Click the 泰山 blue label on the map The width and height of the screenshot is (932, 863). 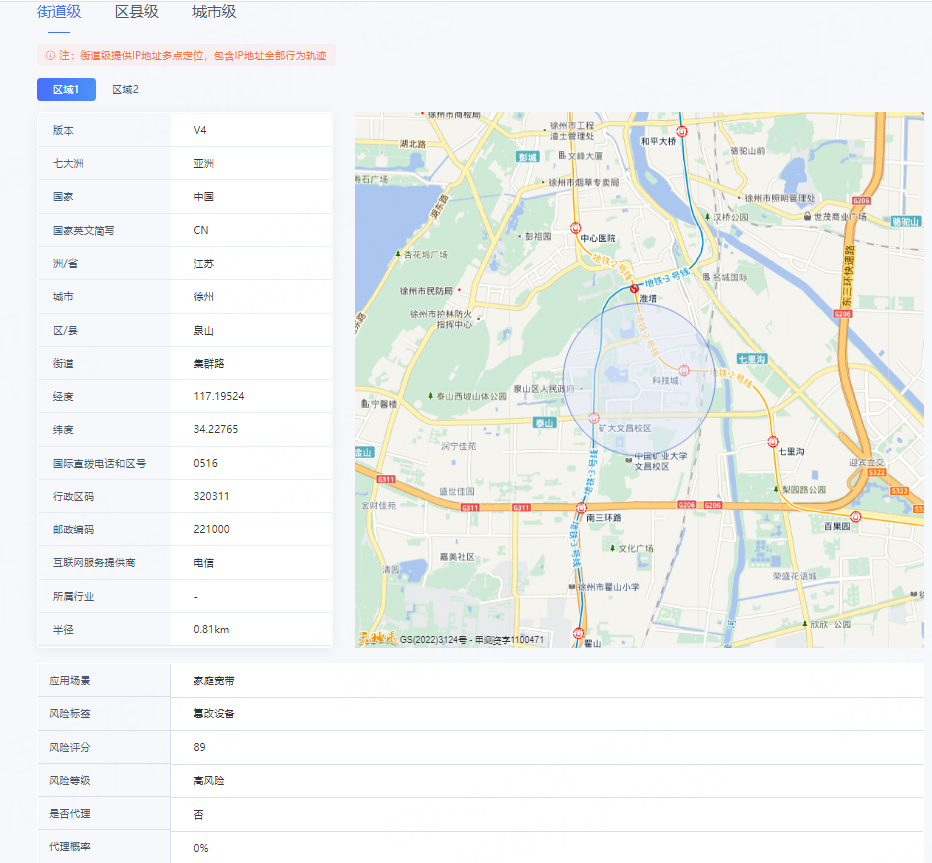tap(544, 423)
